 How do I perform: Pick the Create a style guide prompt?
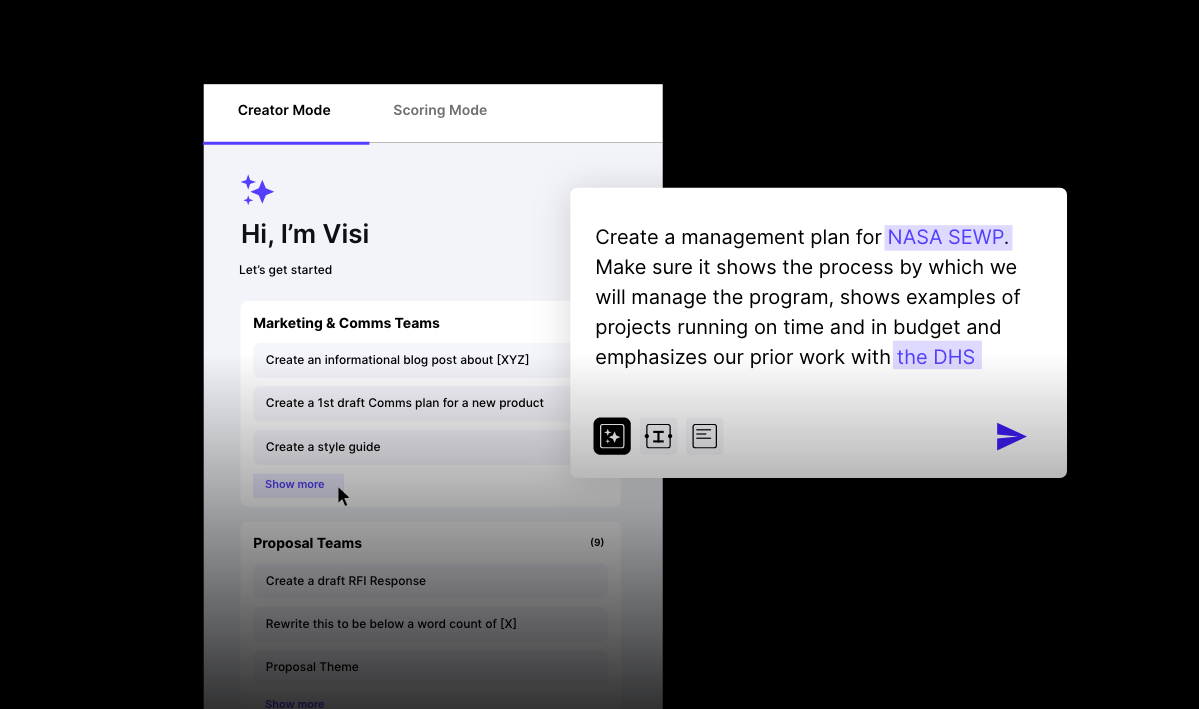323,447
